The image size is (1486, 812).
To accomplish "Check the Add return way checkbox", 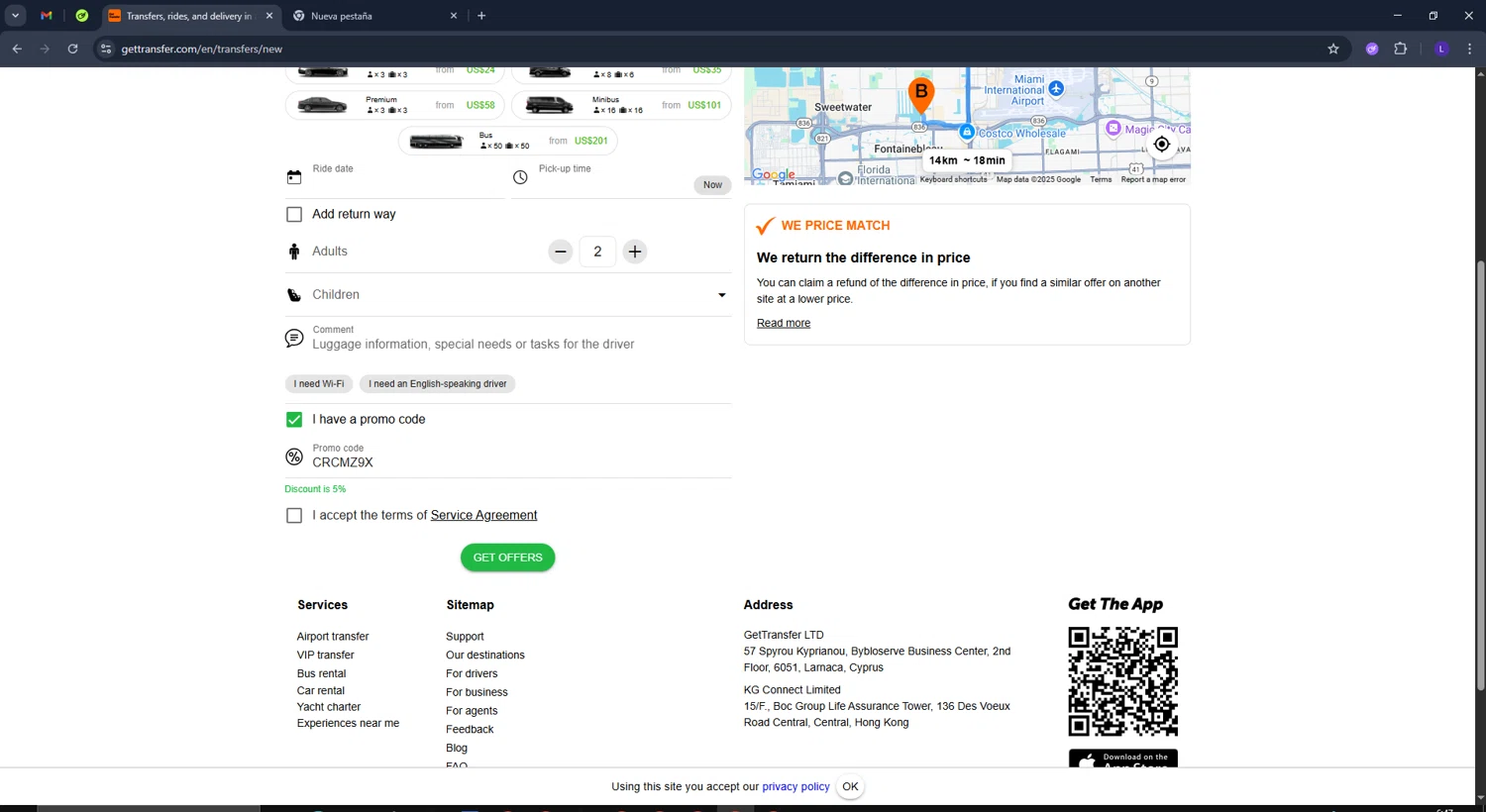I will [x=294, y=215].
